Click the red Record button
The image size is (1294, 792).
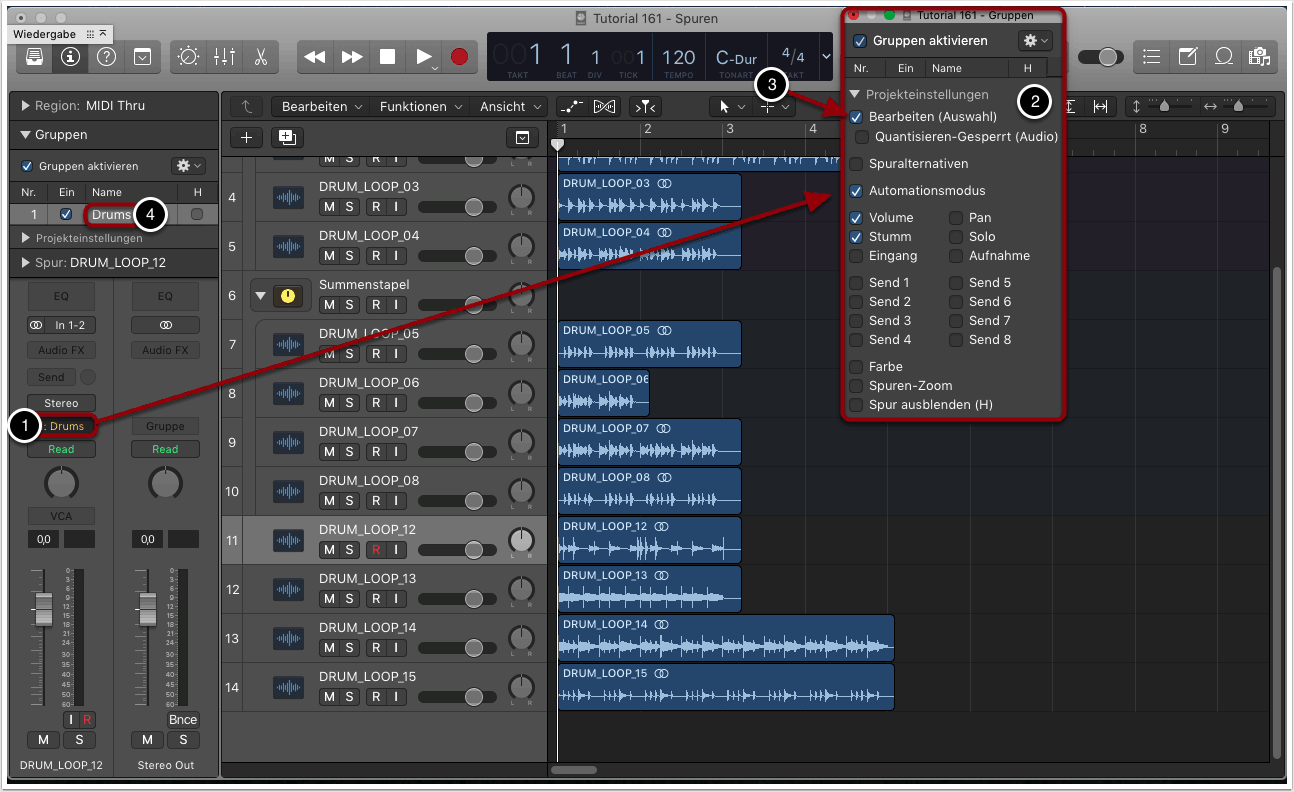pyautogui.click(x=459, y=57)
